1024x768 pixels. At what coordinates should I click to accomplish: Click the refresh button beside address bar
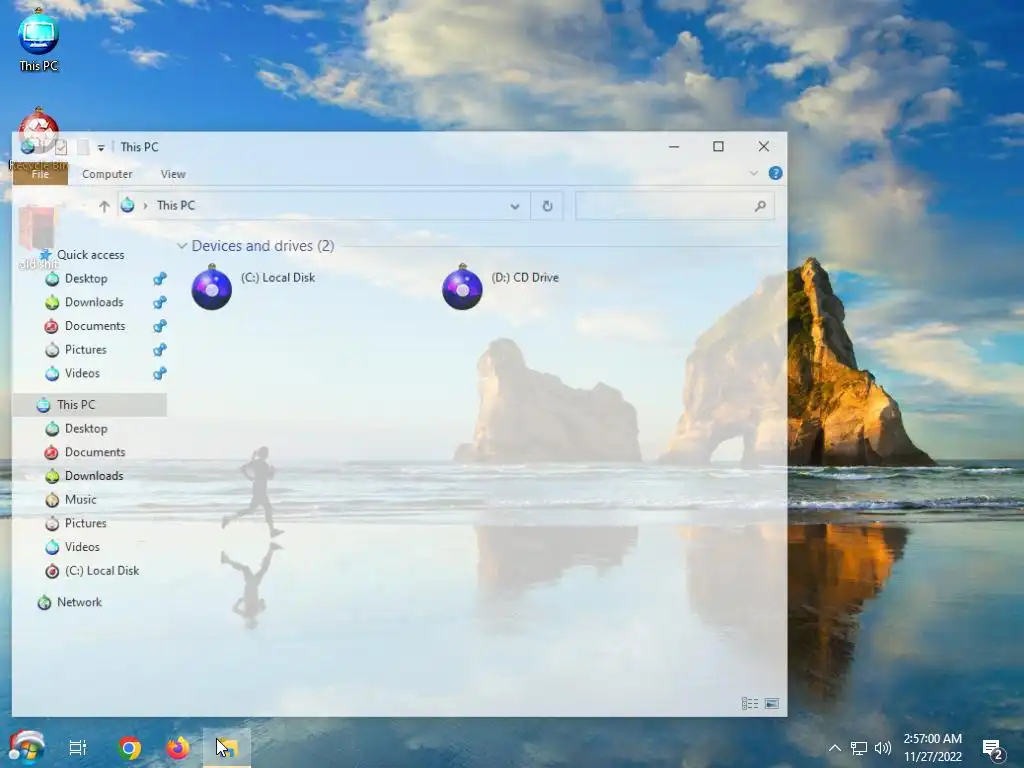click(x=547, y=206)
